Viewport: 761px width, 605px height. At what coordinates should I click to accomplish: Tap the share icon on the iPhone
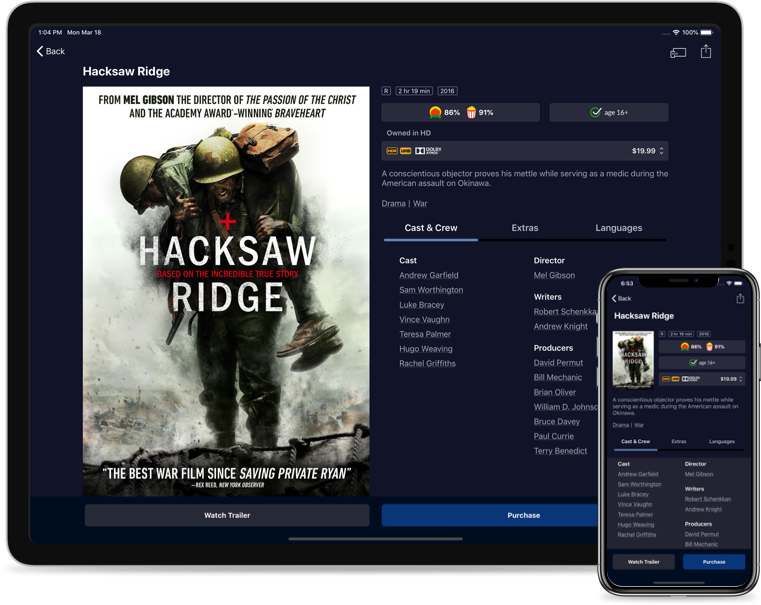[x=740, y=298]
